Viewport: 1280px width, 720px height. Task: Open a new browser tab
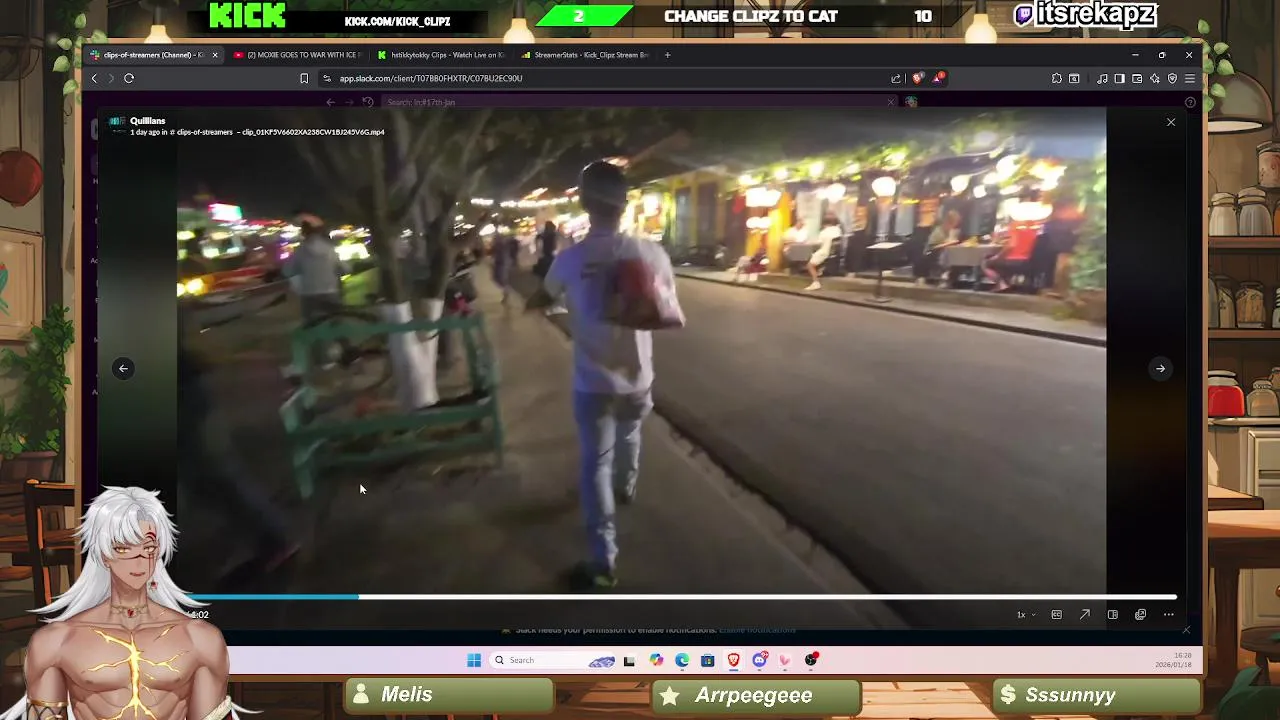(667, 55)
